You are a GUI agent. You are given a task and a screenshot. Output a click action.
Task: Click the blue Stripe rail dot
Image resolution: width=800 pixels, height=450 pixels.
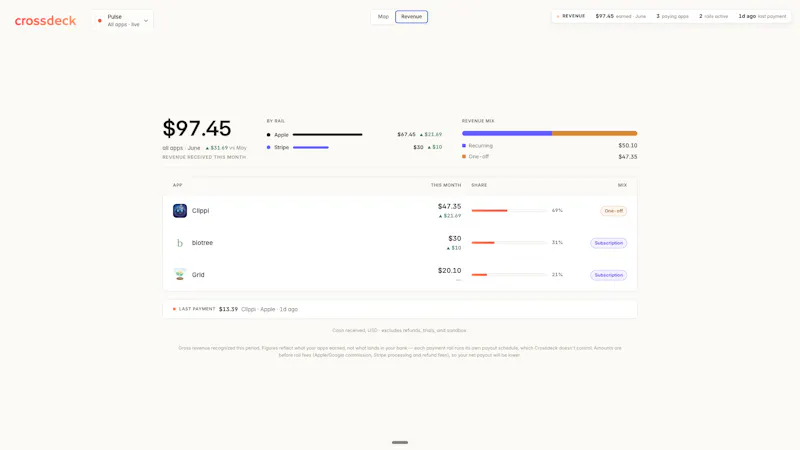tap(268, 147)
